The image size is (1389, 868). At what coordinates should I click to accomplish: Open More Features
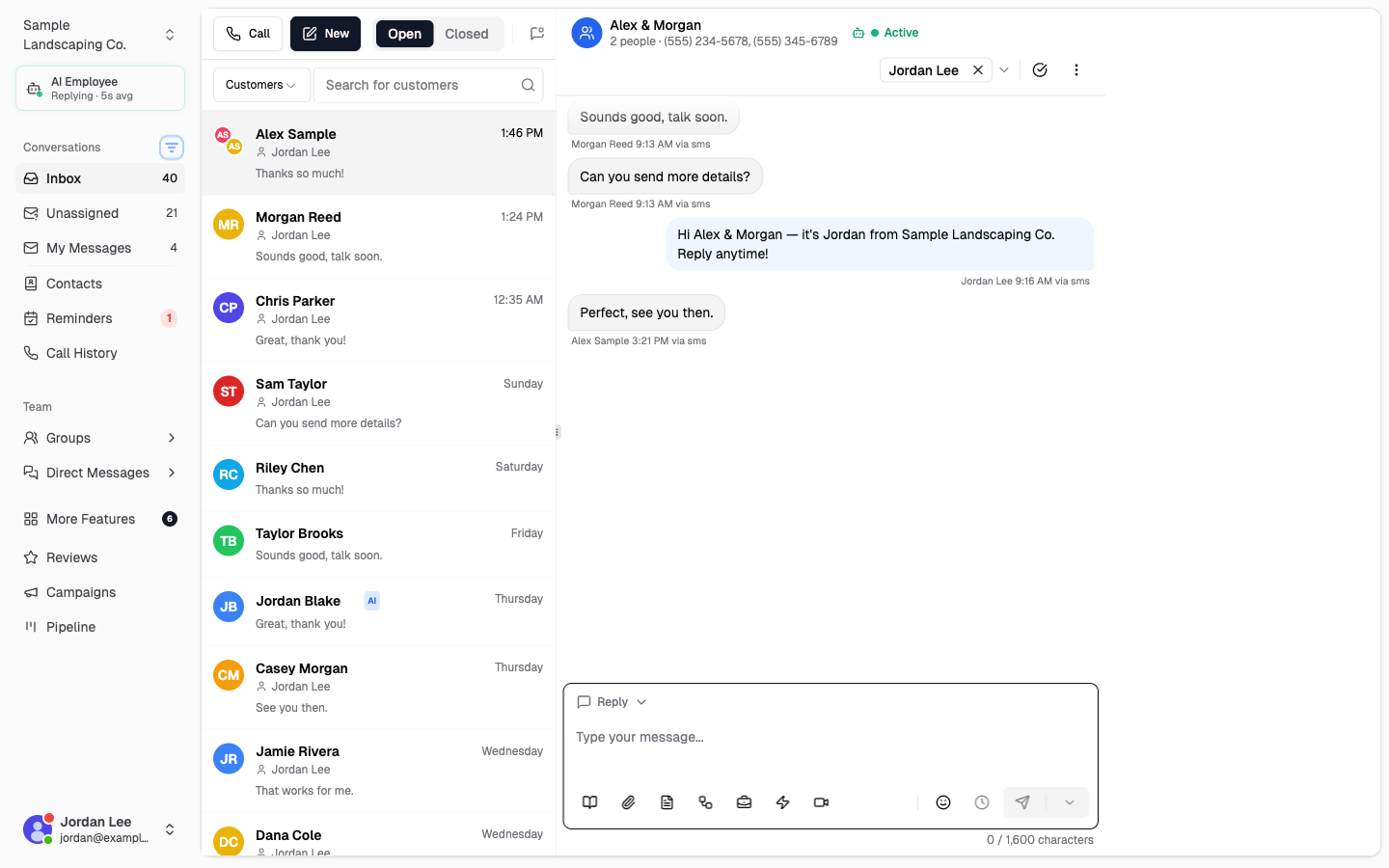[x=100, y=519]
